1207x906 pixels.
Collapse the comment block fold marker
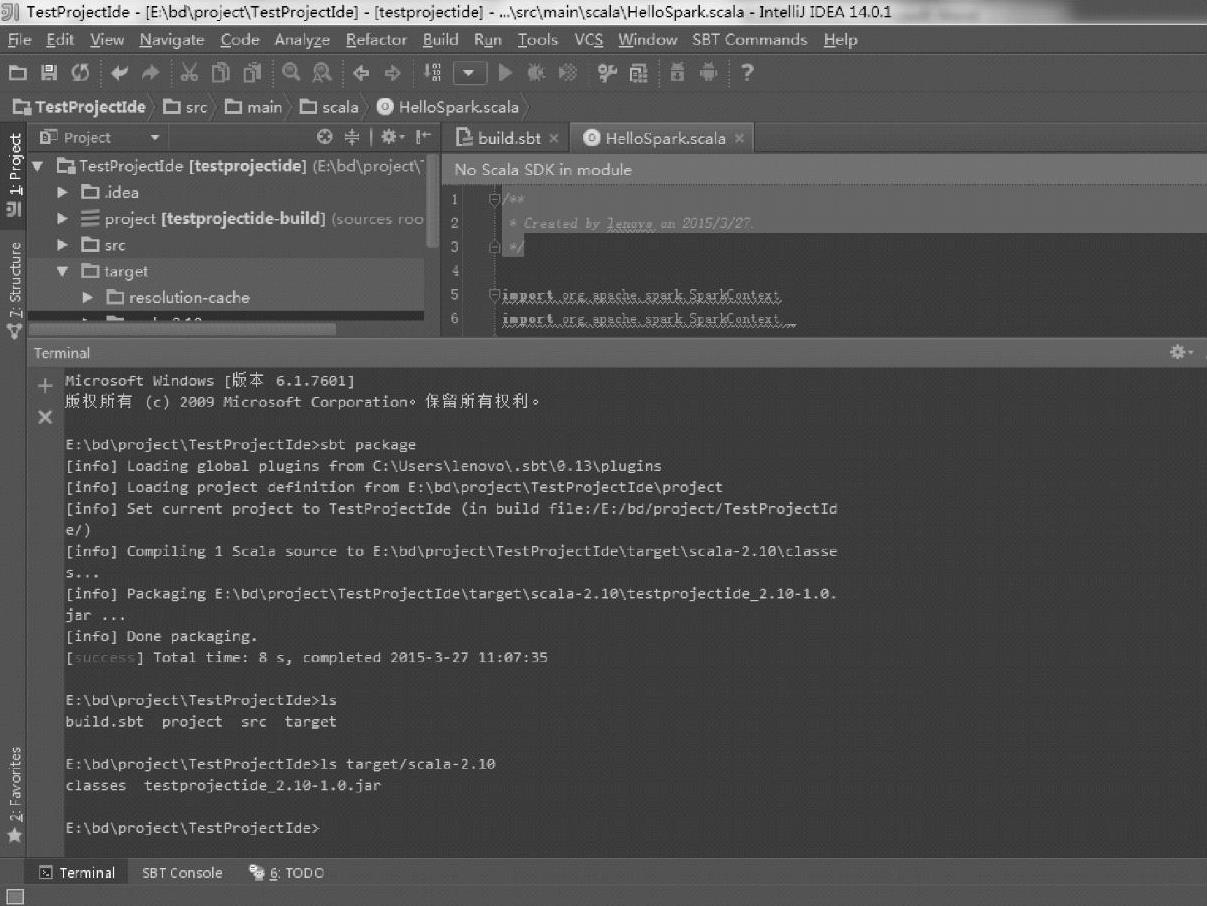pos(494,199)
